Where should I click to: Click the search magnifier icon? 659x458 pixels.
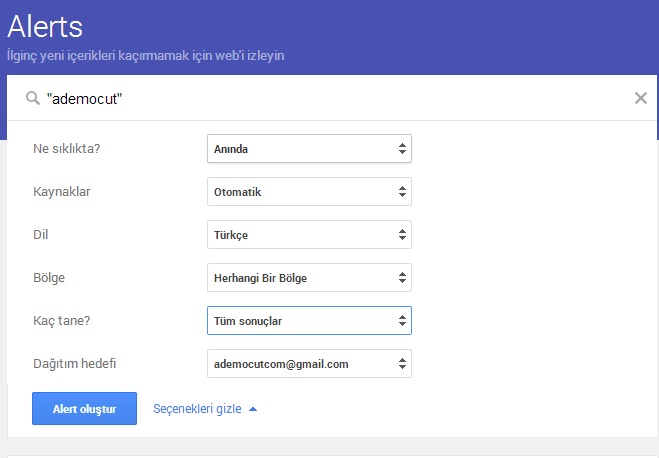(x=33, y=98)
